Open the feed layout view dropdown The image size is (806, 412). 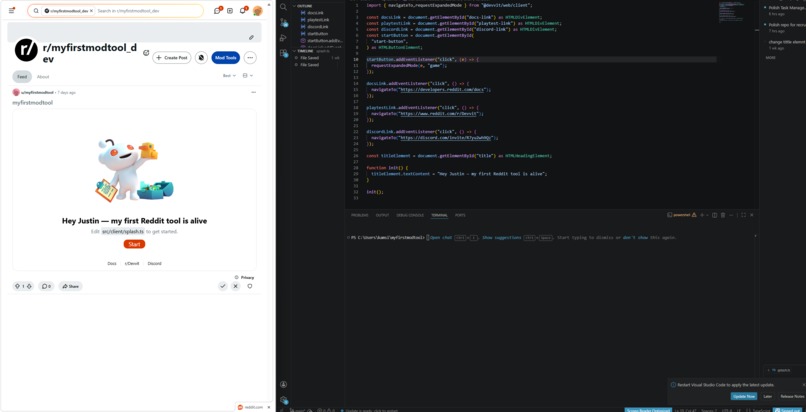pyautogui.click(x=248, y=76)
